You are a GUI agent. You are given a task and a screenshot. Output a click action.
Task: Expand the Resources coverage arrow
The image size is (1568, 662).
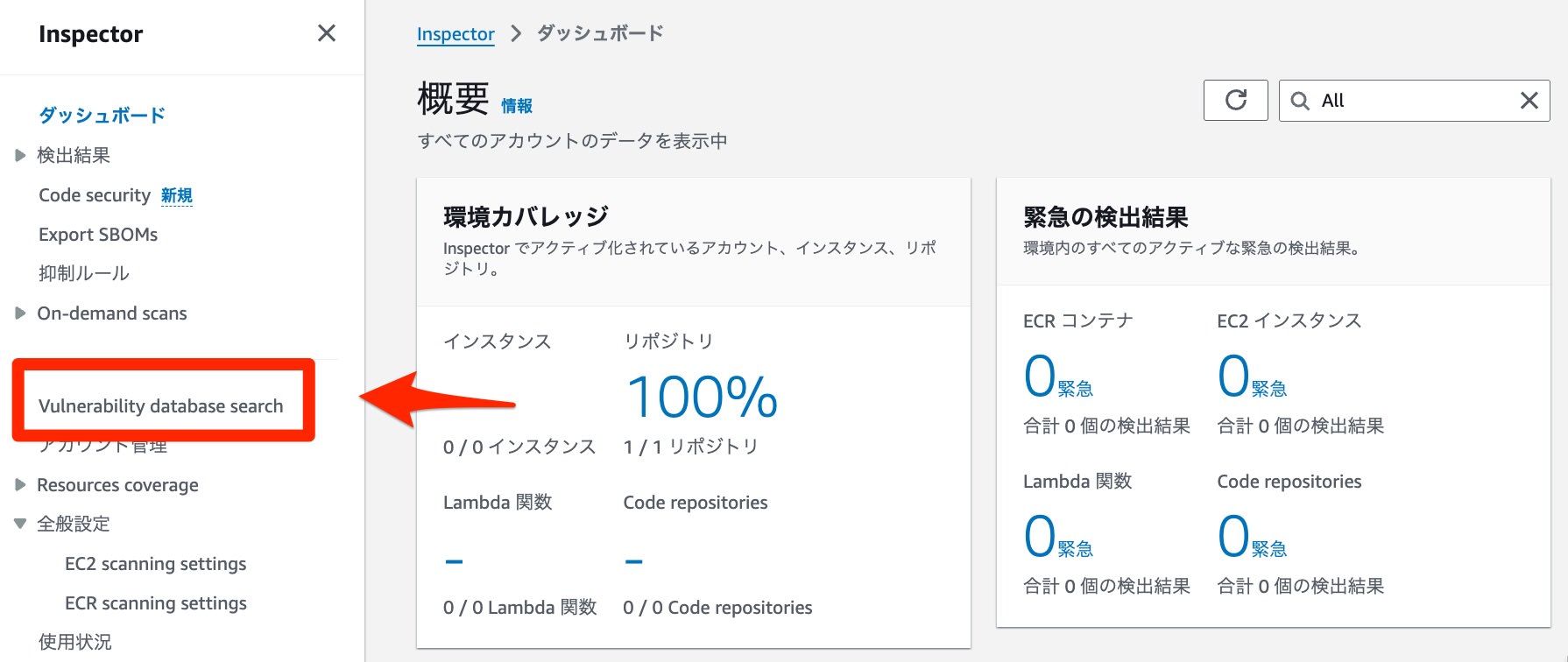pyautogui.click(x=20, y=485)
